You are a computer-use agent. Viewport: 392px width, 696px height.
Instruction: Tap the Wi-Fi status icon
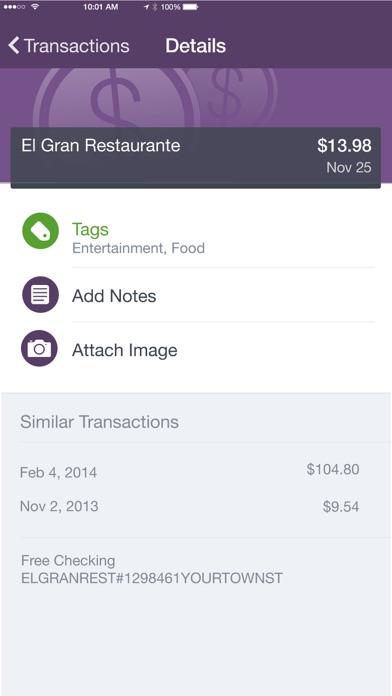(36, 7)
